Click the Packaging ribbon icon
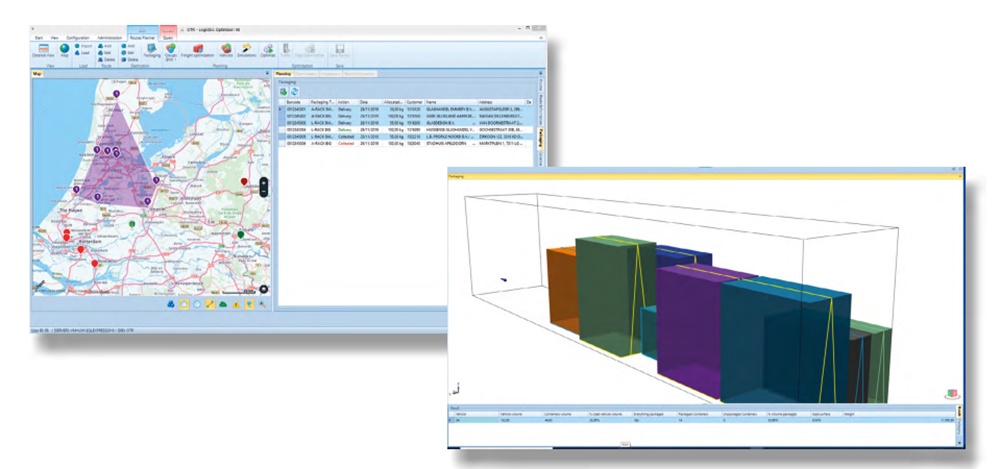This screenshot has height=469, width=1000. (152, 50)
